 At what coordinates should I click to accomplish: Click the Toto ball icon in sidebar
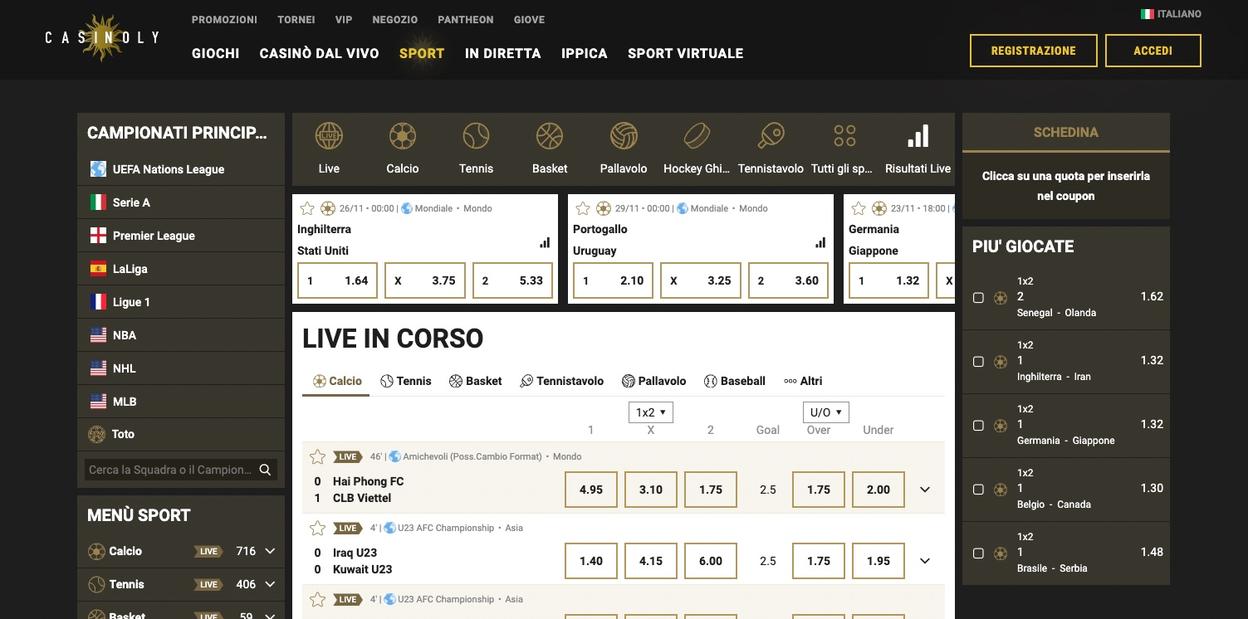click(97, 434)
